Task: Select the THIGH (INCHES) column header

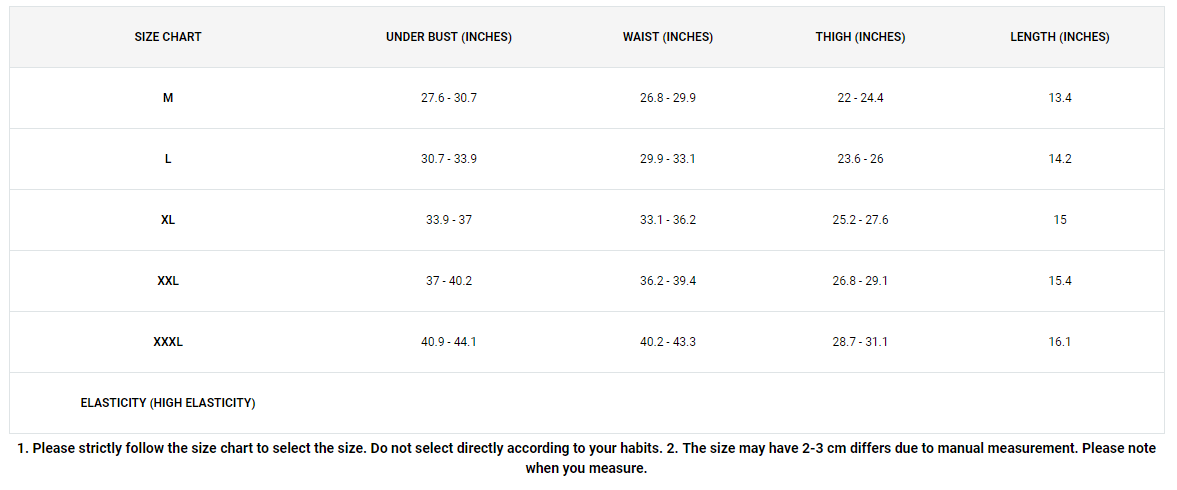Action: 860,37
